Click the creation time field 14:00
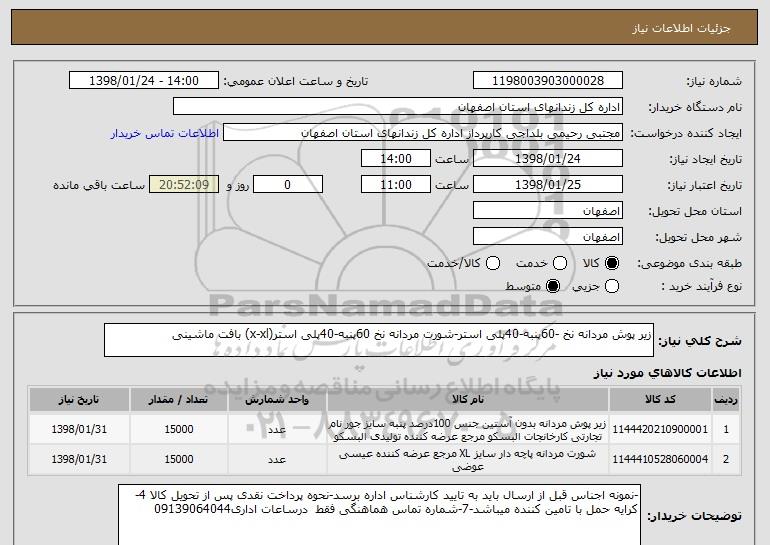This screenshot has height=545, width=770. pyautogui.click(x=396, y=159)
